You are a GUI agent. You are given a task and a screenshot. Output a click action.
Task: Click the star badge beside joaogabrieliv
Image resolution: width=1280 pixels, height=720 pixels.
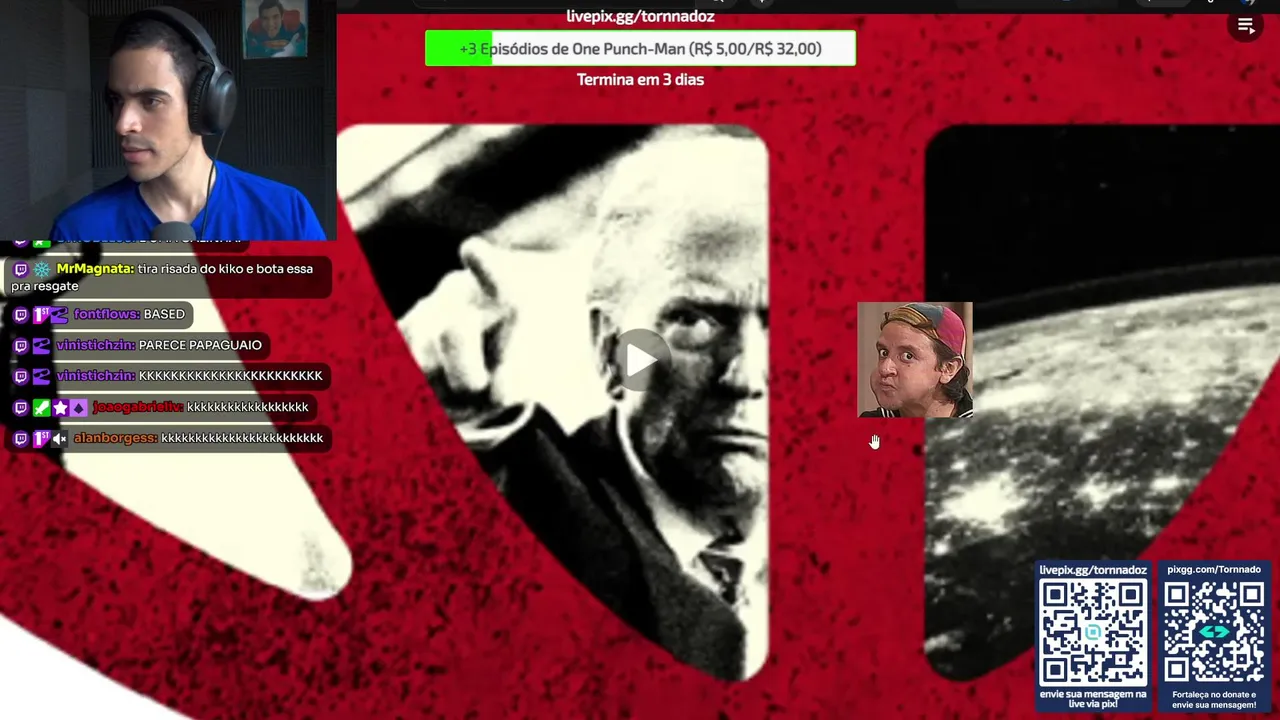click(60, 408)
